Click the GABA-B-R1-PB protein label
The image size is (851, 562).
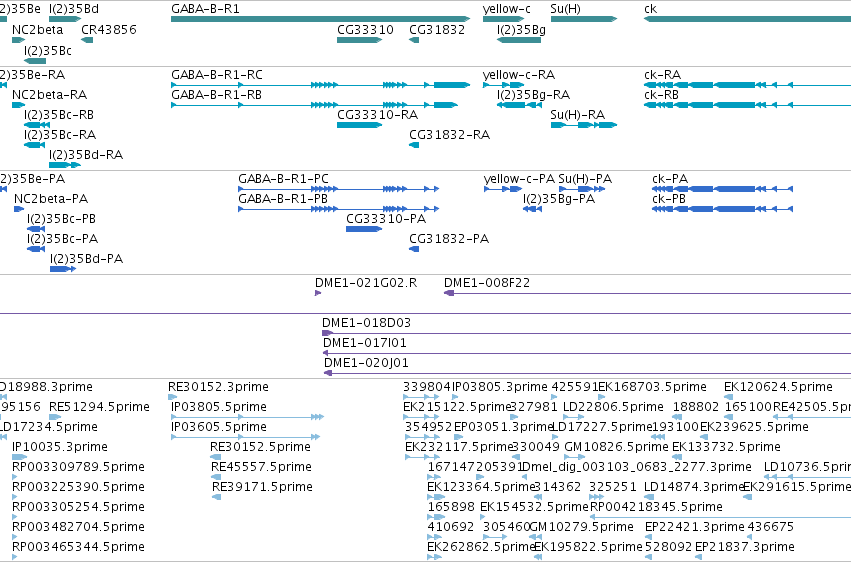tap(283, 199)
